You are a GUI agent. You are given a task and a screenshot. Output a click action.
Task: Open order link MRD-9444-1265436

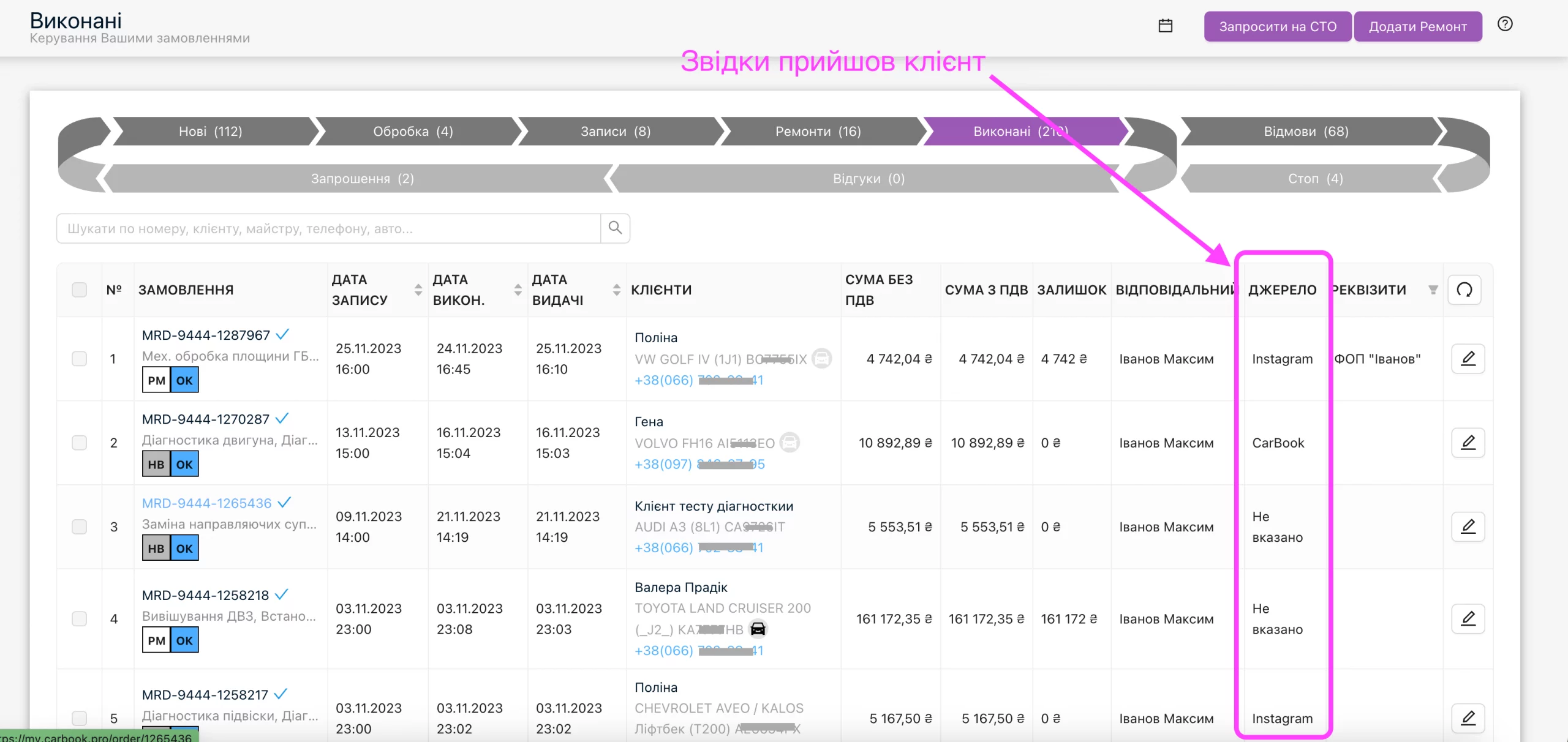[206, 503]
